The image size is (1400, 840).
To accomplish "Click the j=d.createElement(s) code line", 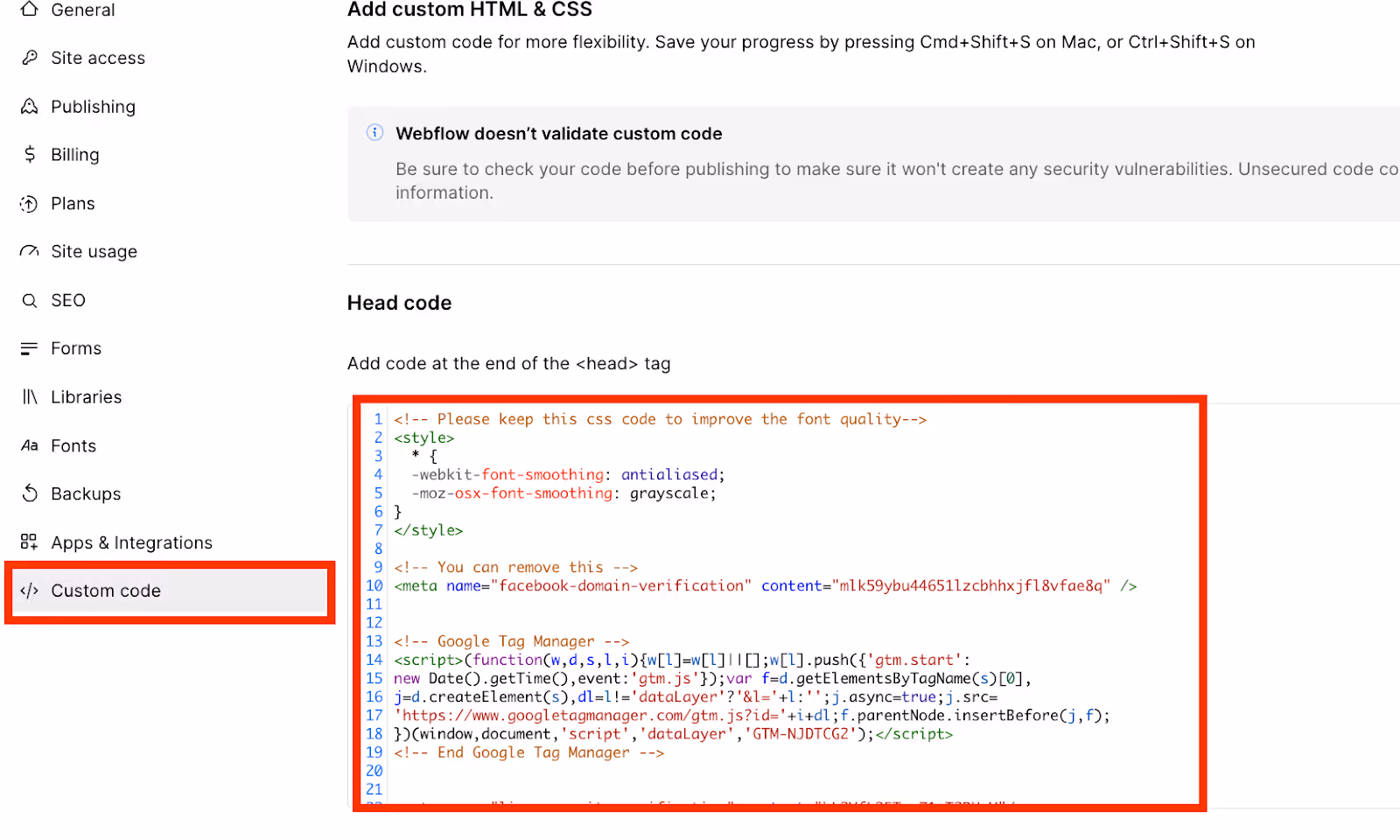I will tap(696, 697).
